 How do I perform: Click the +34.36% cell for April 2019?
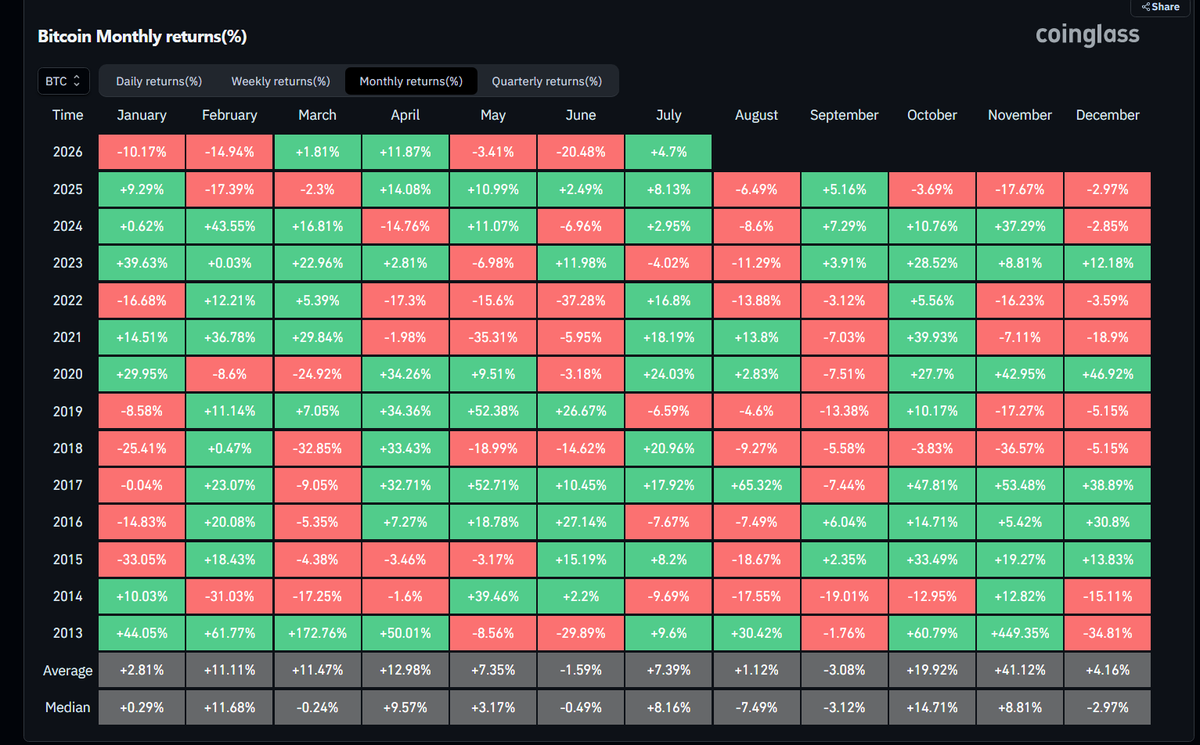(405, 412)
